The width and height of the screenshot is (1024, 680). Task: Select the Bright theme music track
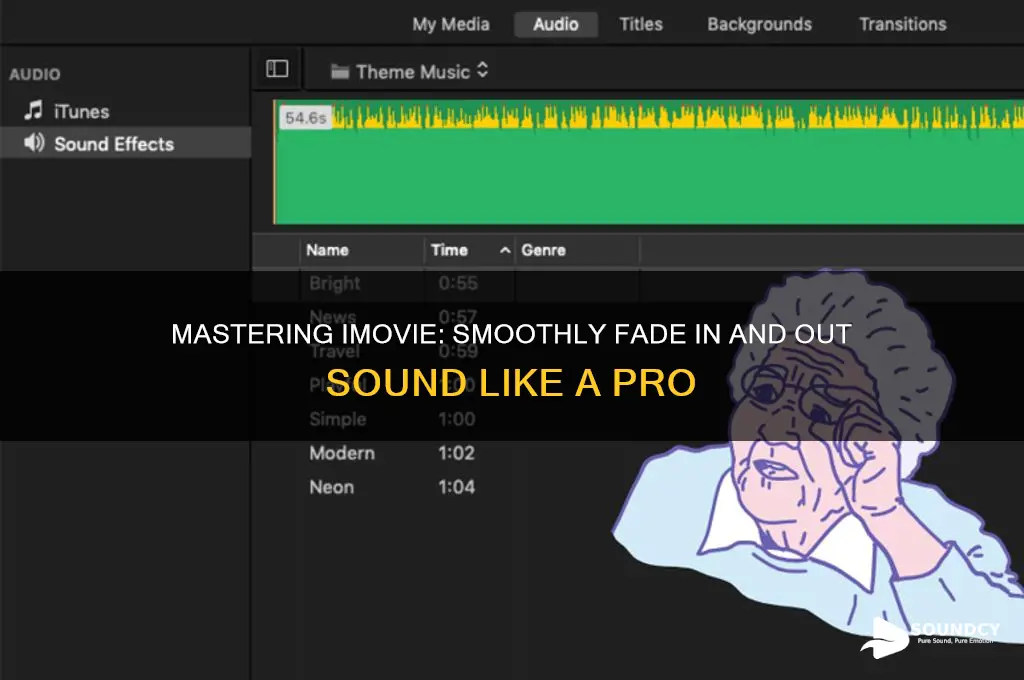click(334, 283)
